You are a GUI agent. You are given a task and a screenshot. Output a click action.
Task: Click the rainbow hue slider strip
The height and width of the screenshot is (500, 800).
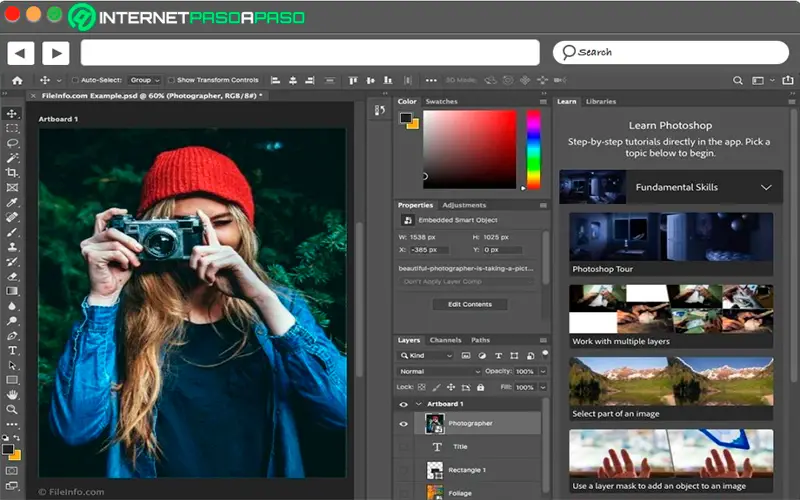pos(533,149)
